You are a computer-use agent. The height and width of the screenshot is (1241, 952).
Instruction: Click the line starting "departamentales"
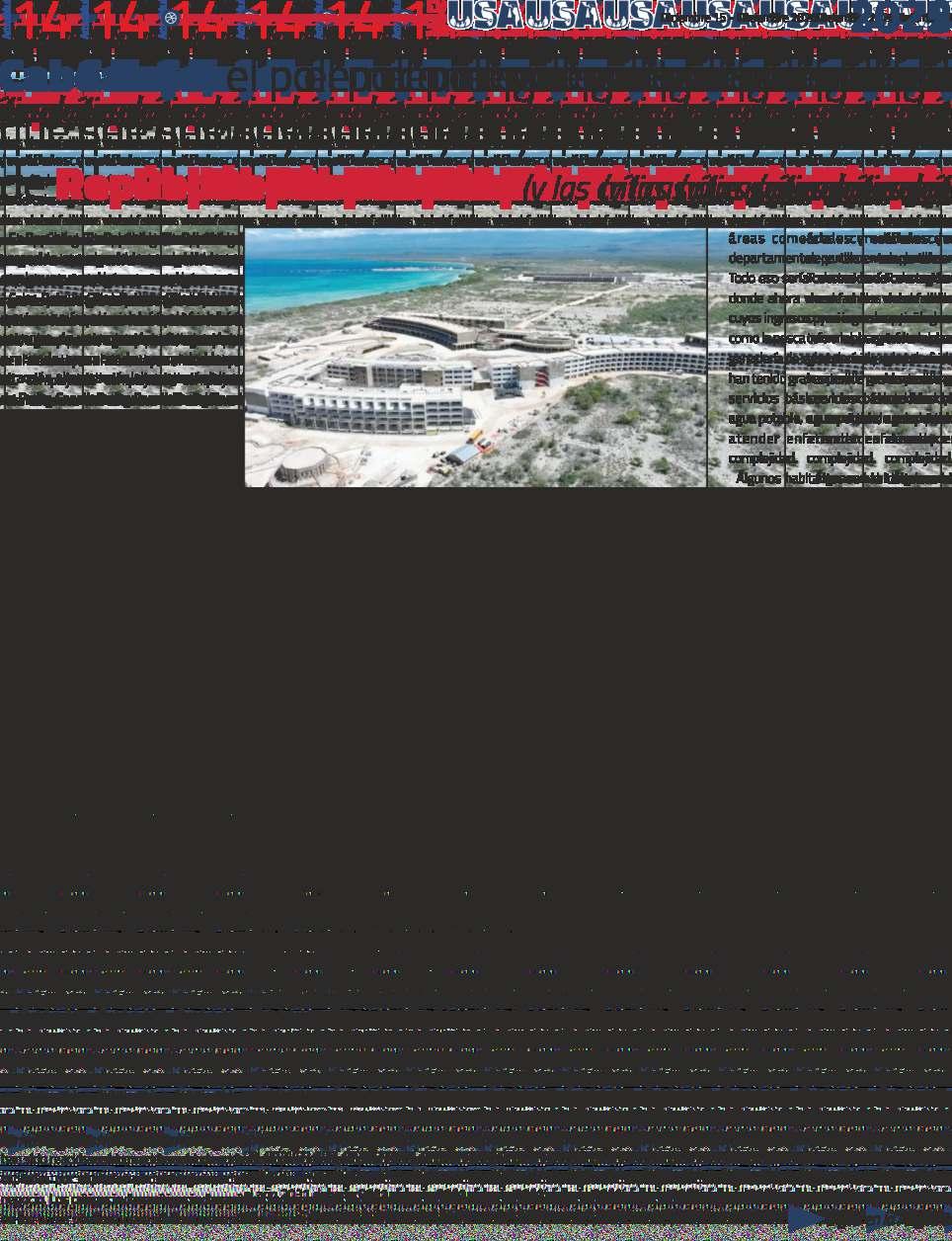(839, 258)
